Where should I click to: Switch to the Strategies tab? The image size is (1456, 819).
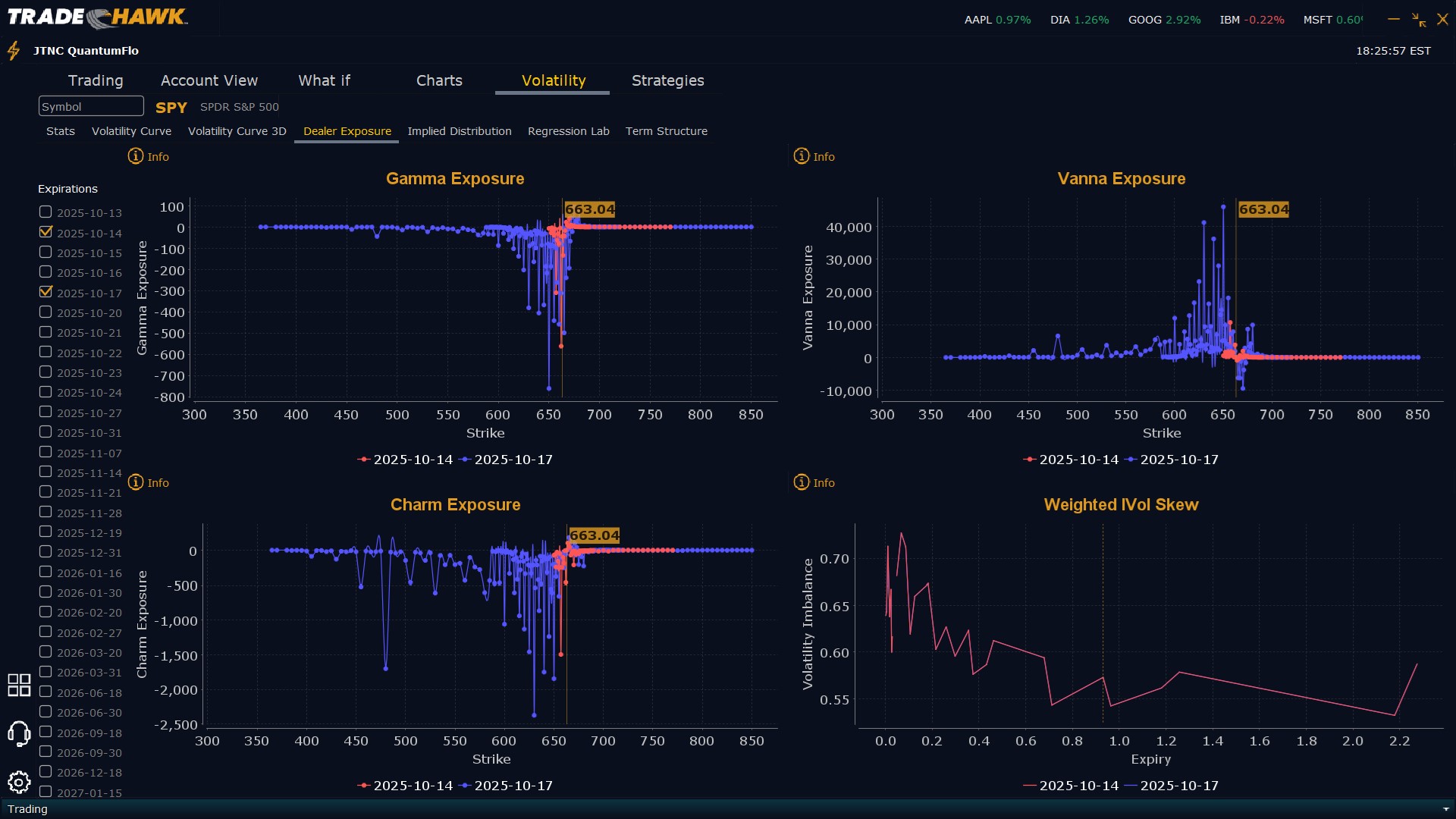(x=667, y=80)
